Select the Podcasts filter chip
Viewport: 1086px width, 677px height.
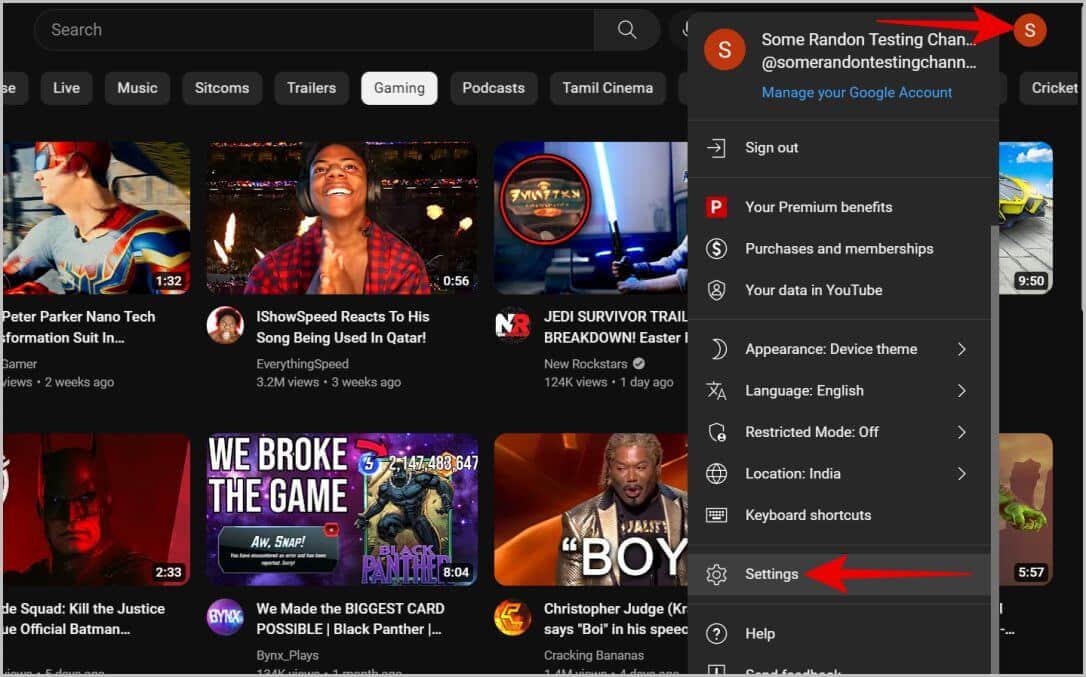pyautogui.click(x=494, y=88)
